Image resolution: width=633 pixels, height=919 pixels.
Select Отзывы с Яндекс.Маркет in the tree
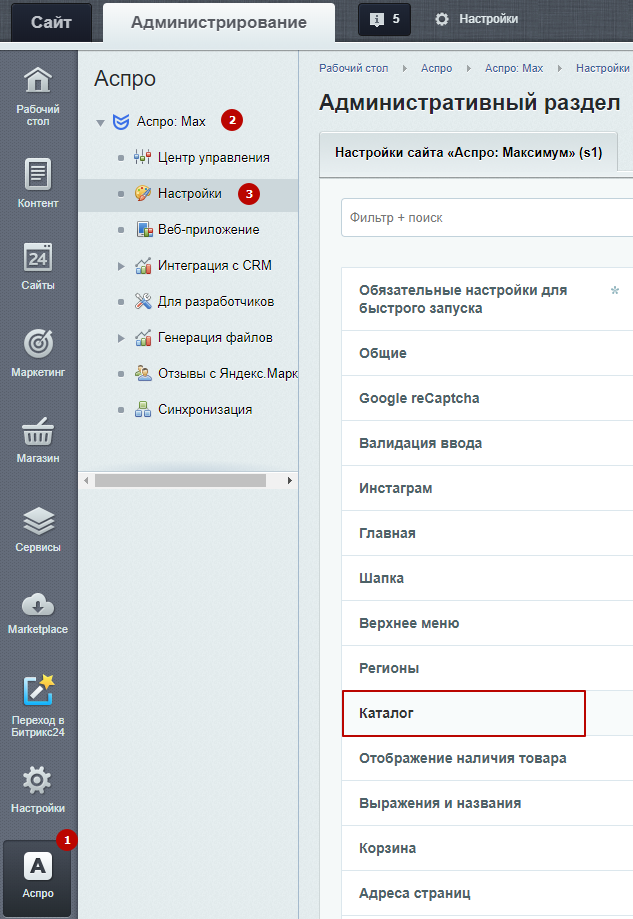[x=228, y=374]
